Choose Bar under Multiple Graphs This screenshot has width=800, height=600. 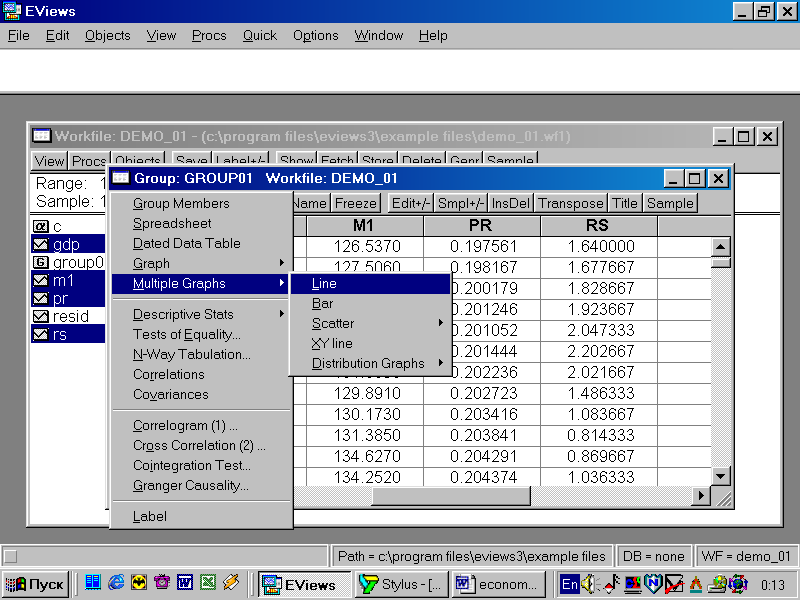[370, 303]
